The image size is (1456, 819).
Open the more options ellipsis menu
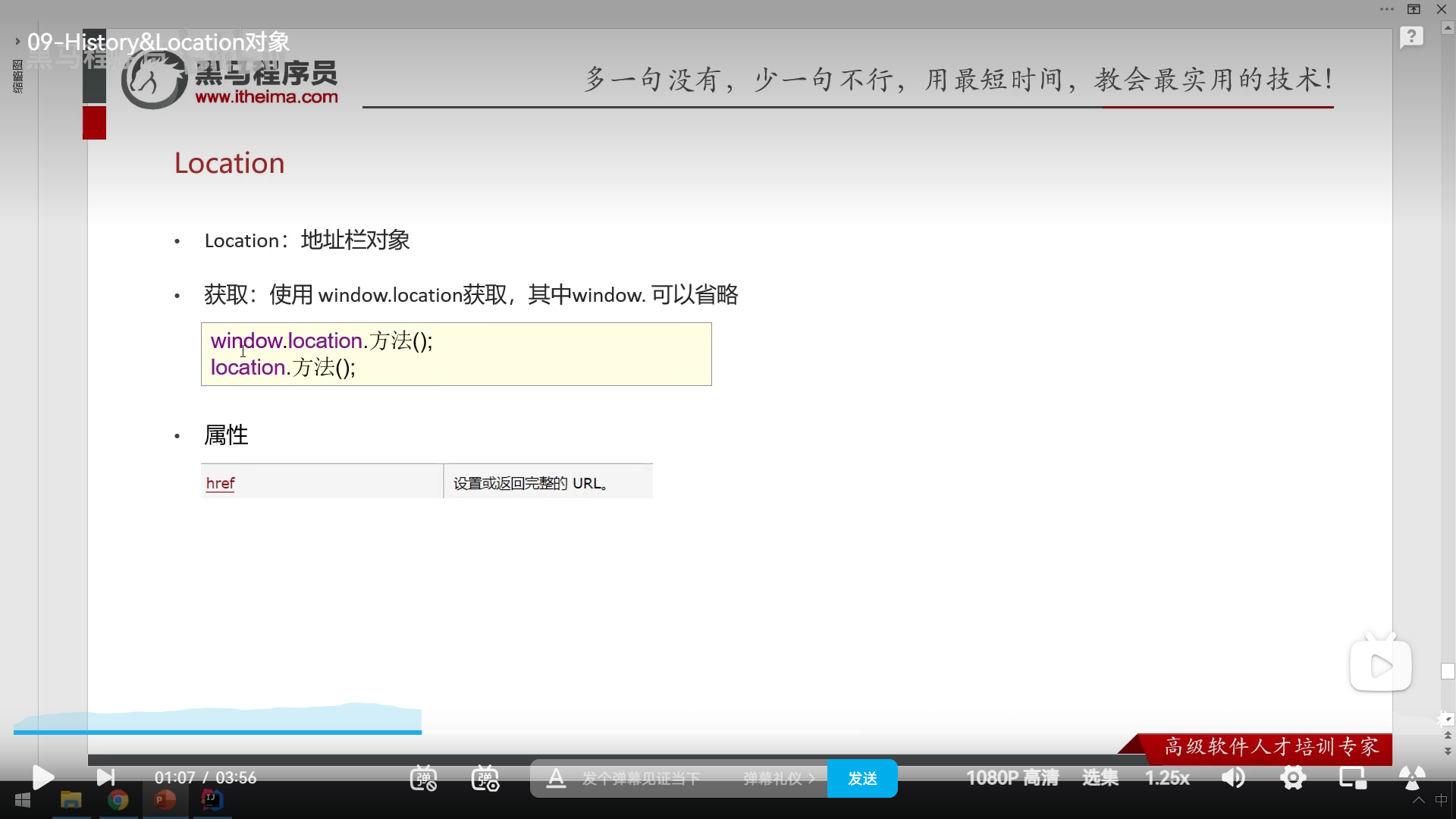(1386, 9)
